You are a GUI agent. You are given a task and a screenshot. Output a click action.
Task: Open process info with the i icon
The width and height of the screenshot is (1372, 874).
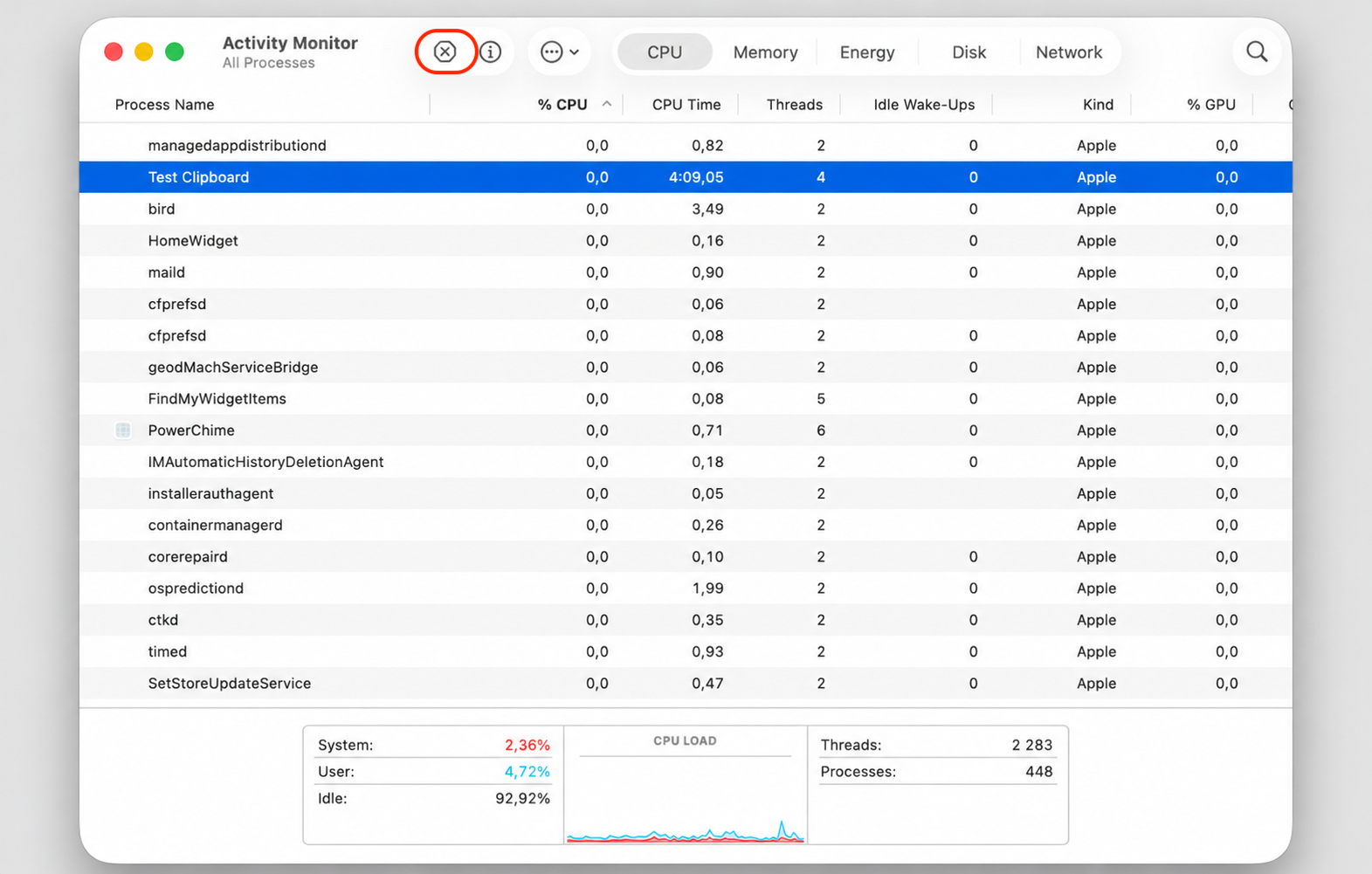point(491,52)
